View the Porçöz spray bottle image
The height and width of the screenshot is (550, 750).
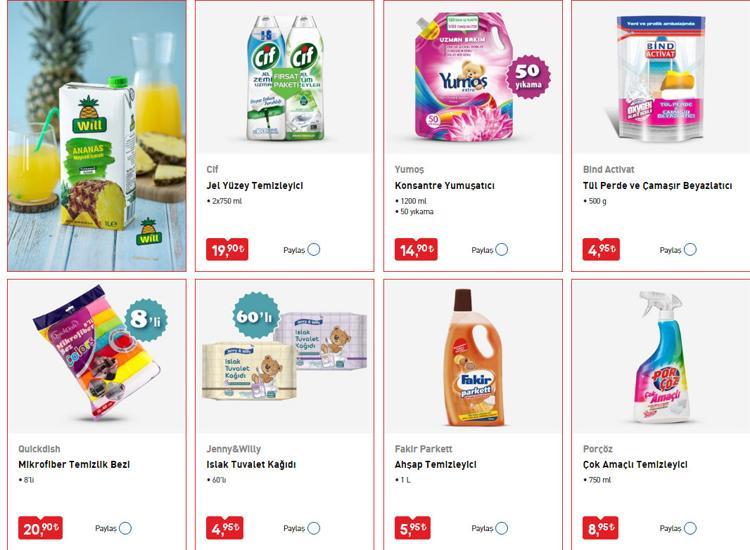pos(661,358)
